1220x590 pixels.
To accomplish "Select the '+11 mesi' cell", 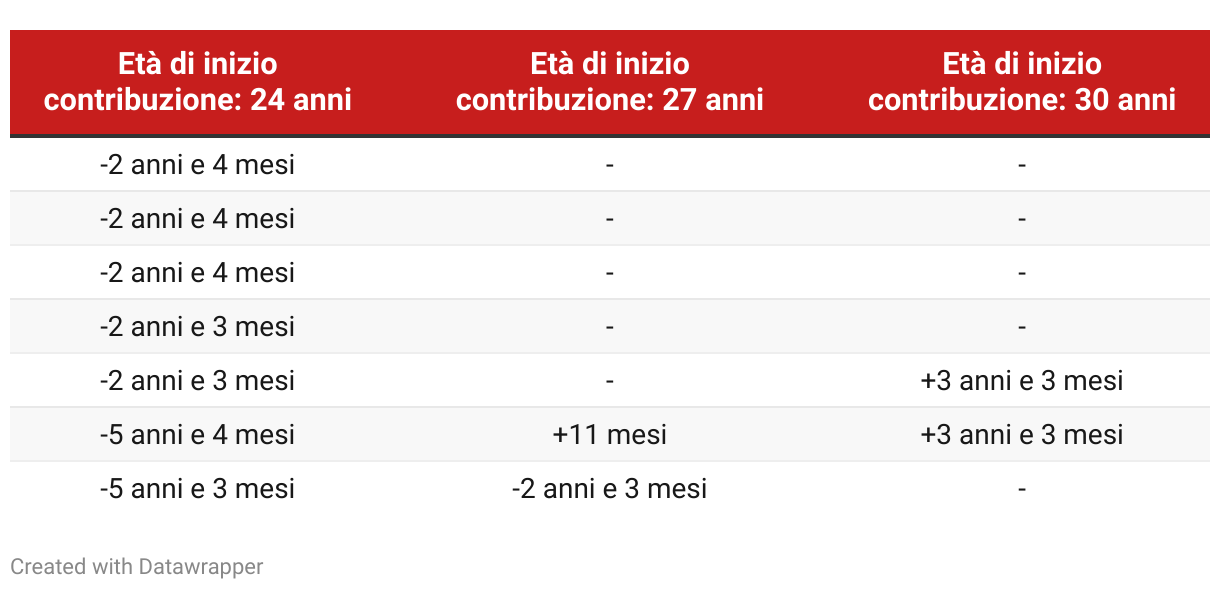I will (x=609, y=435).
